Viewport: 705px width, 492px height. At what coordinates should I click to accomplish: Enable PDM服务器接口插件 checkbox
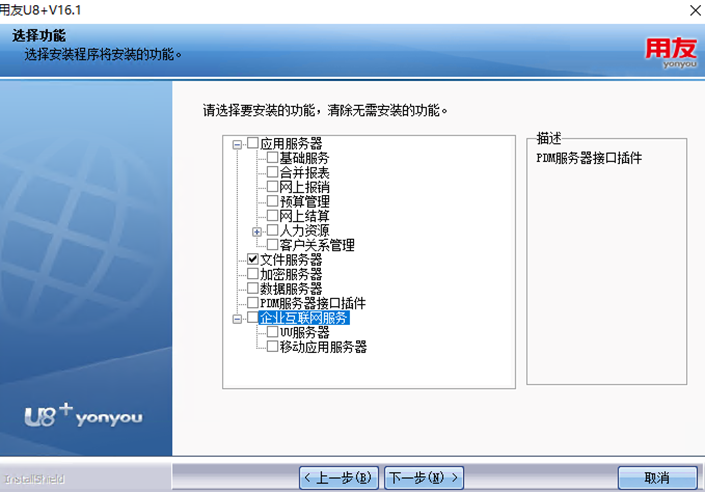253,303
